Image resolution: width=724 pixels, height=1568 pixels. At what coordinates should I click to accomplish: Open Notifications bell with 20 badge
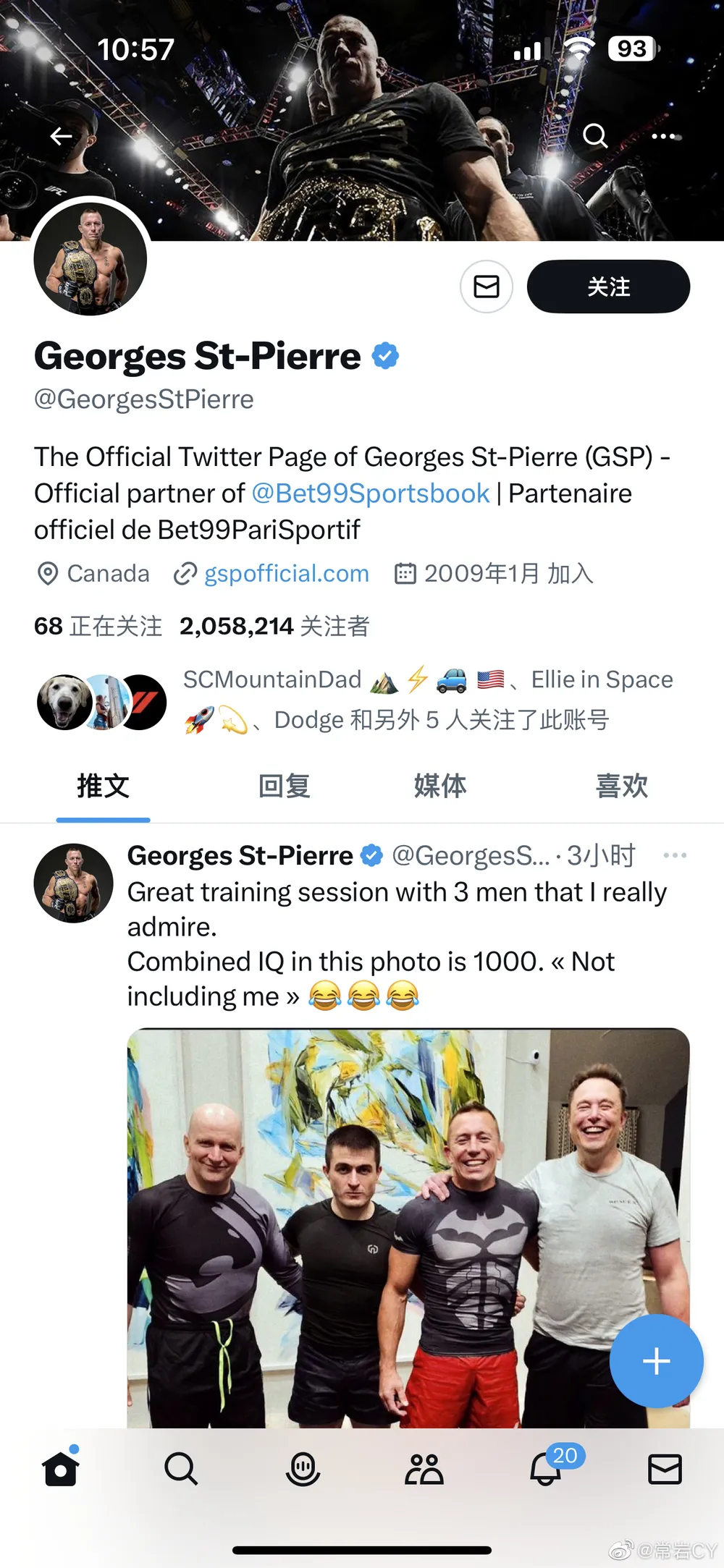[547, 1470]
